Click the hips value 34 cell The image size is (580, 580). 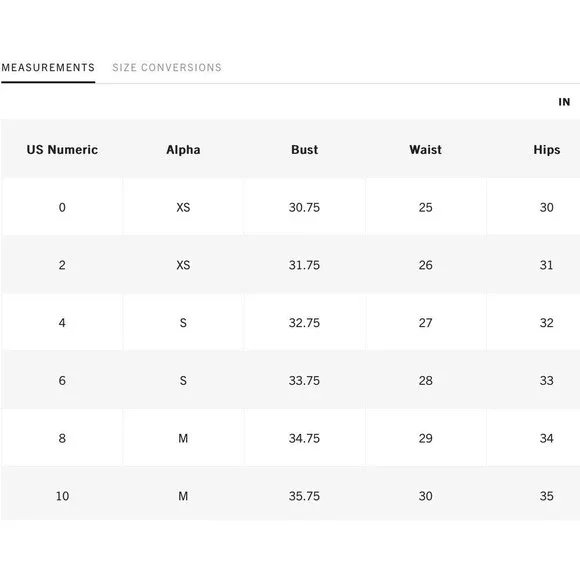tap(547, 438)
